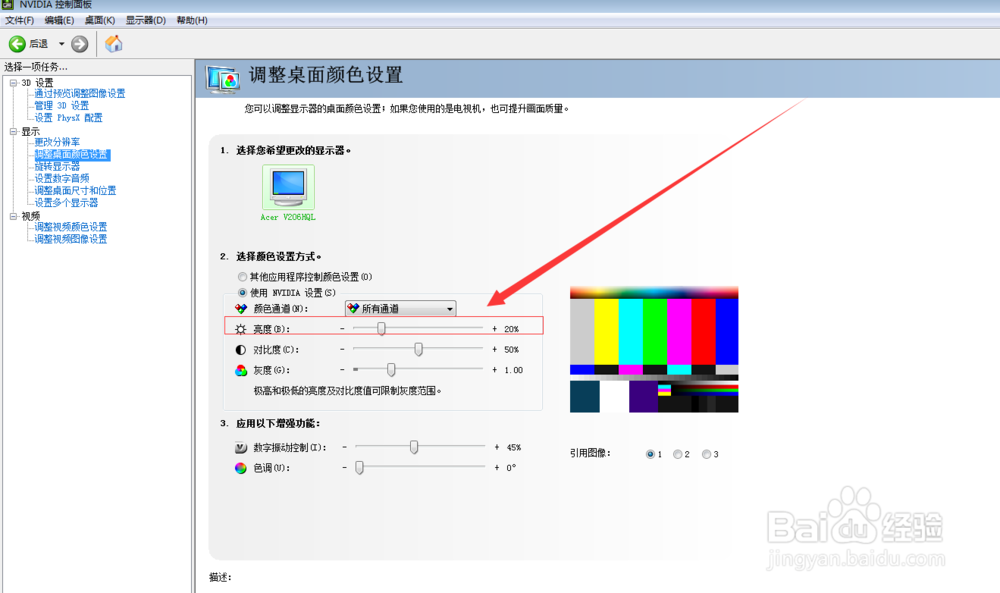Click the vibrance 45% value

[513, 448]
